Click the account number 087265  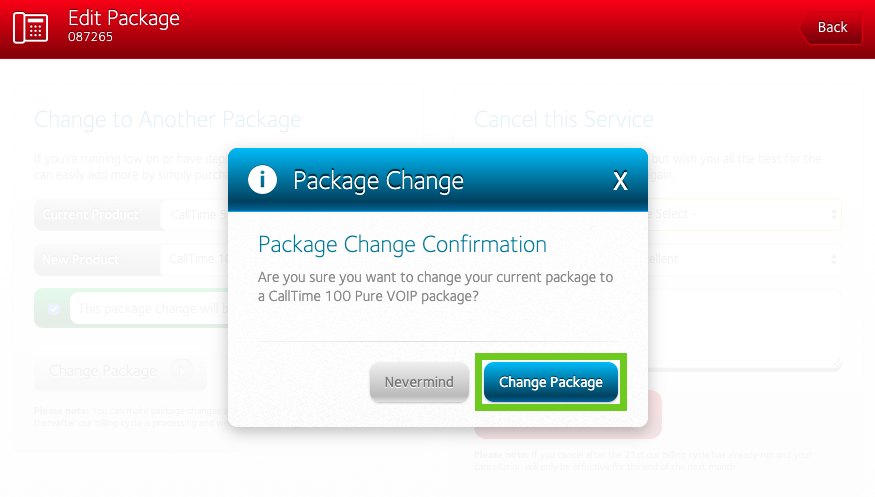point(90,38)
